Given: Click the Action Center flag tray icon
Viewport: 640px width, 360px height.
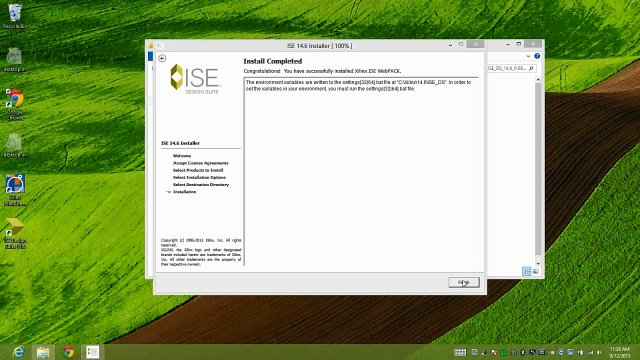Looking at the screenshot, I should (493, 352).
